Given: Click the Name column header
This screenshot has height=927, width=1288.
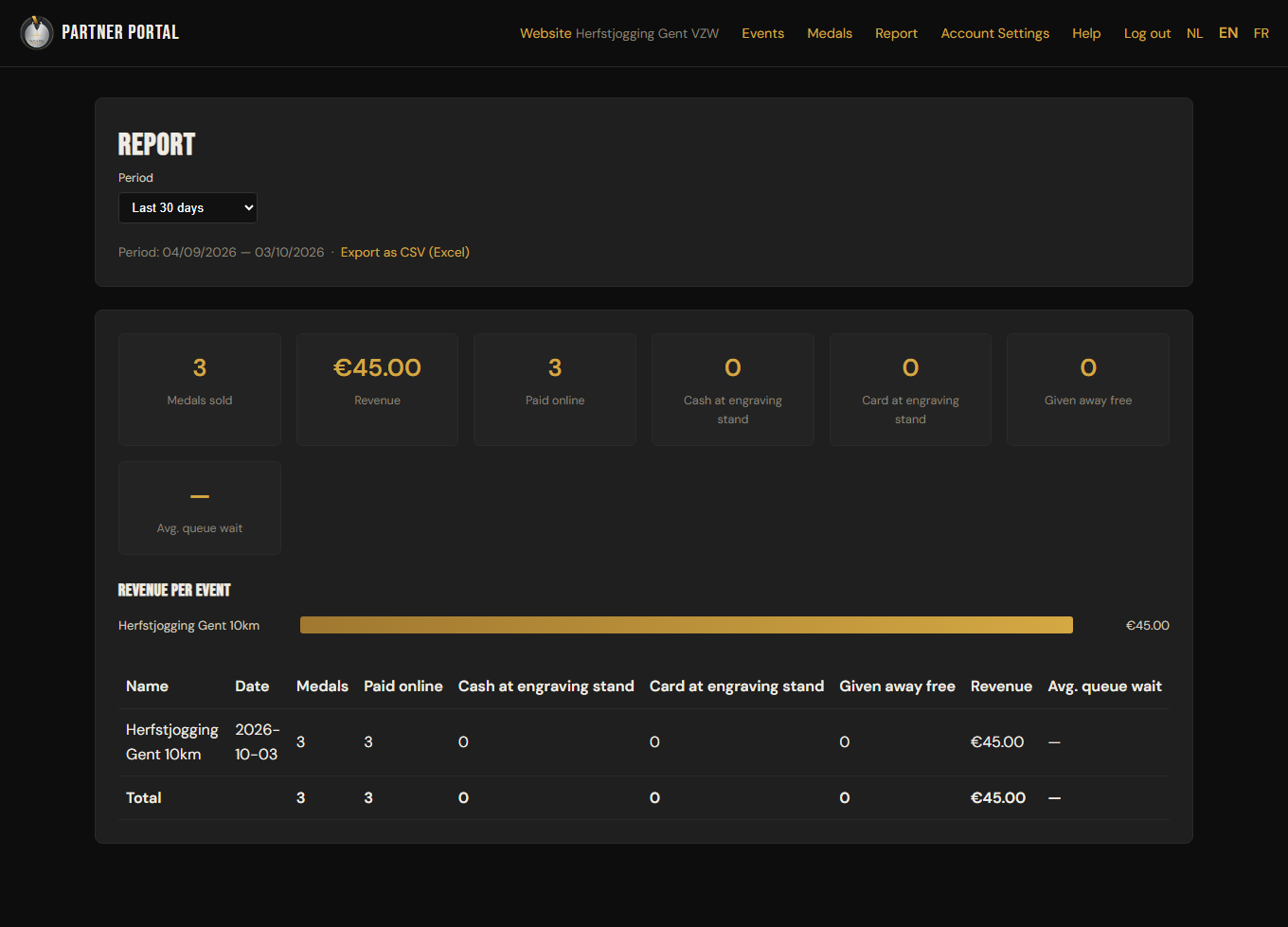Looking at the screenshot, I should [147, 686].
